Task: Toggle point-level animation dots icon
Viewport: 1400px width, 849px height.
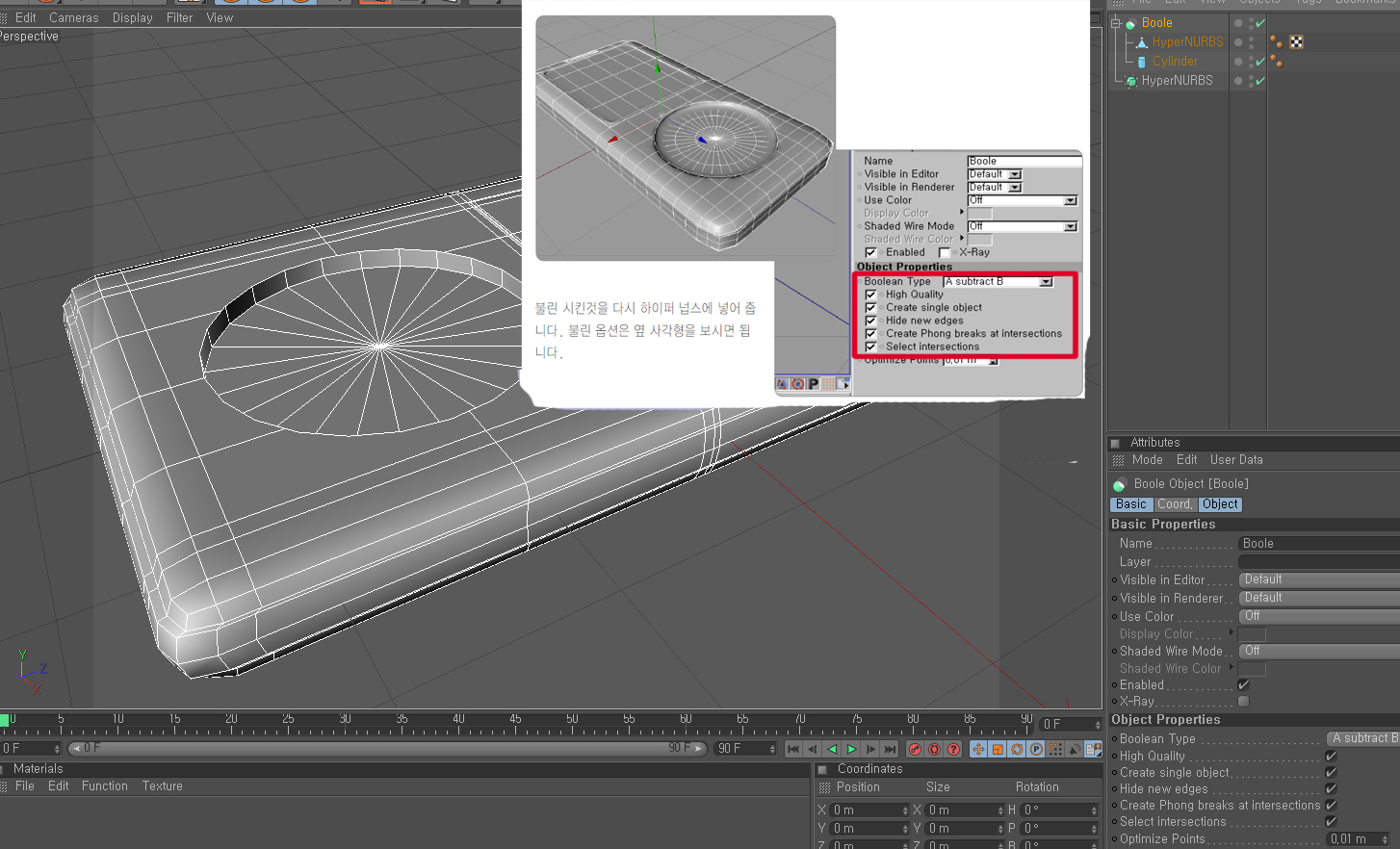Action: pyautogui.click(x=1055, y=749)
